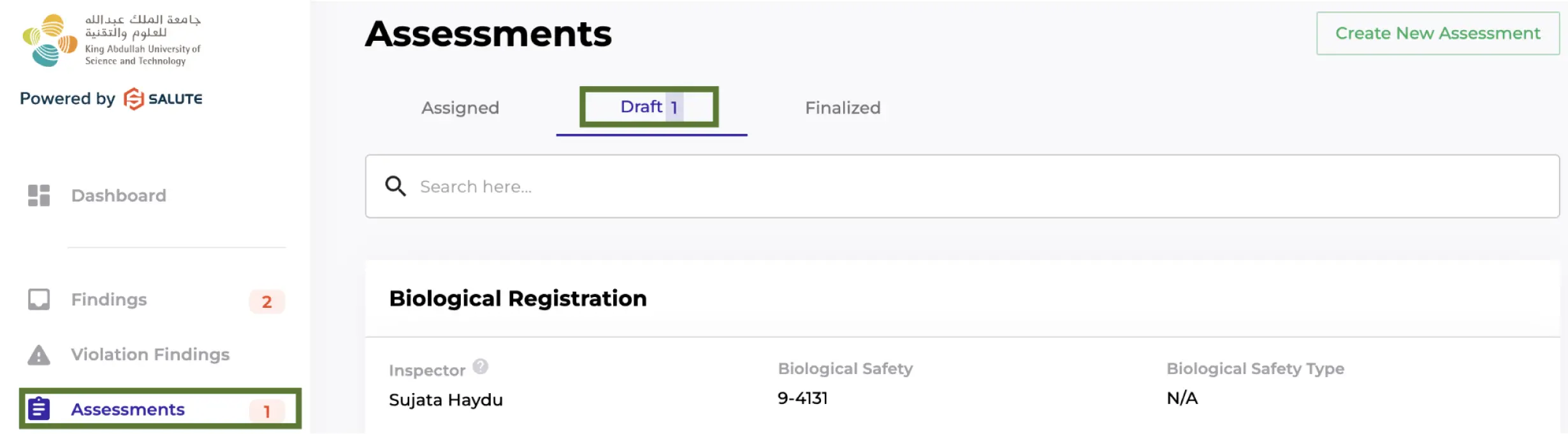The image size is (1568, 434).
Task: Click the Assessments clipboard icon
Action: click(x=39, y=409)
